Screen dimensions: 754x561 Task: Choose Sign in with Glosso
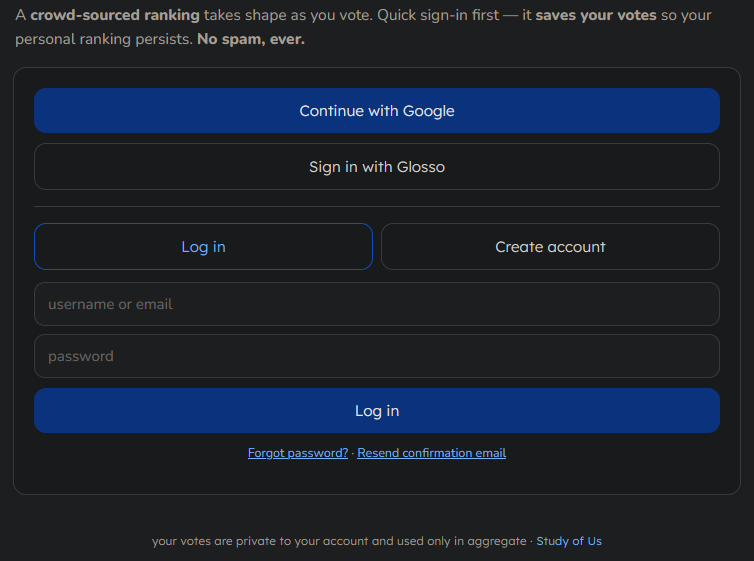pos(377,167)
